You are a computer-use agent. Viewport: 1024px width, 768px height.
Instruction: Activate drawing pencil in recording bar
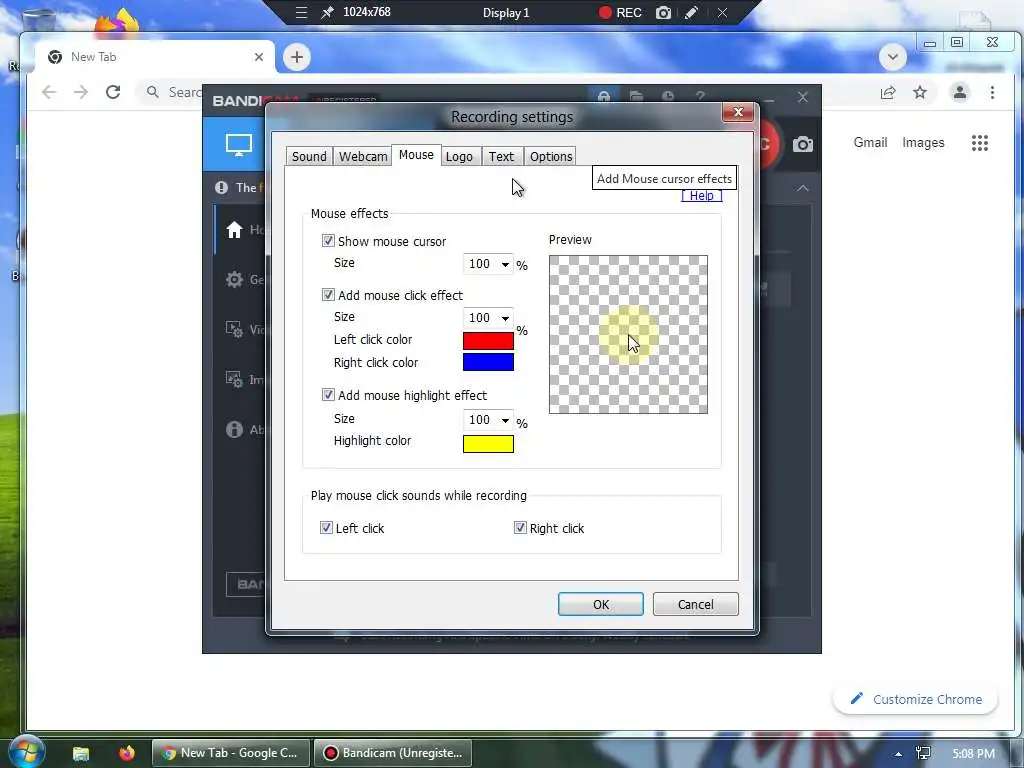tap(691, 12)
